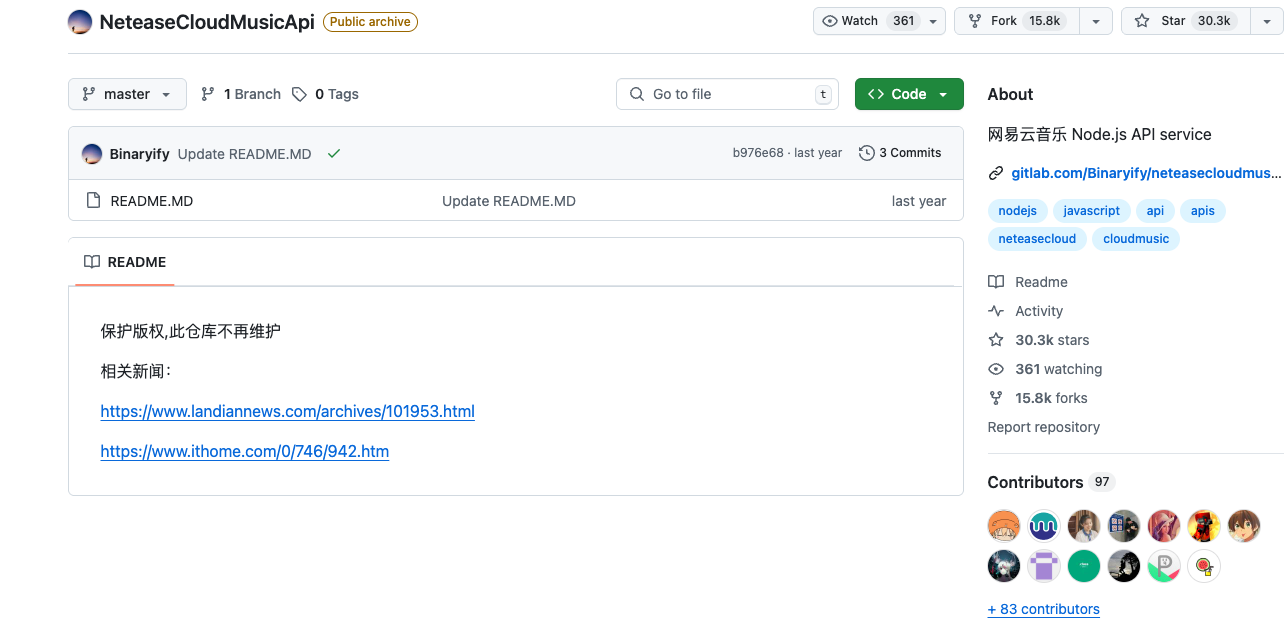Image resolution: width=1286 pixels, height=635 pixels.
Task: Click the README.MD file icon
Action: [x=93, y=201]
